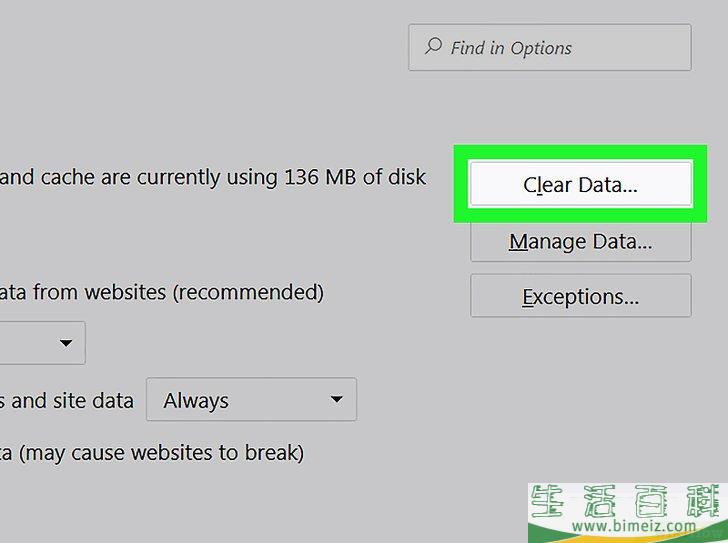Click the Clear Data... button
This screenshot has width=728, height=543.
tap(580, 183)
